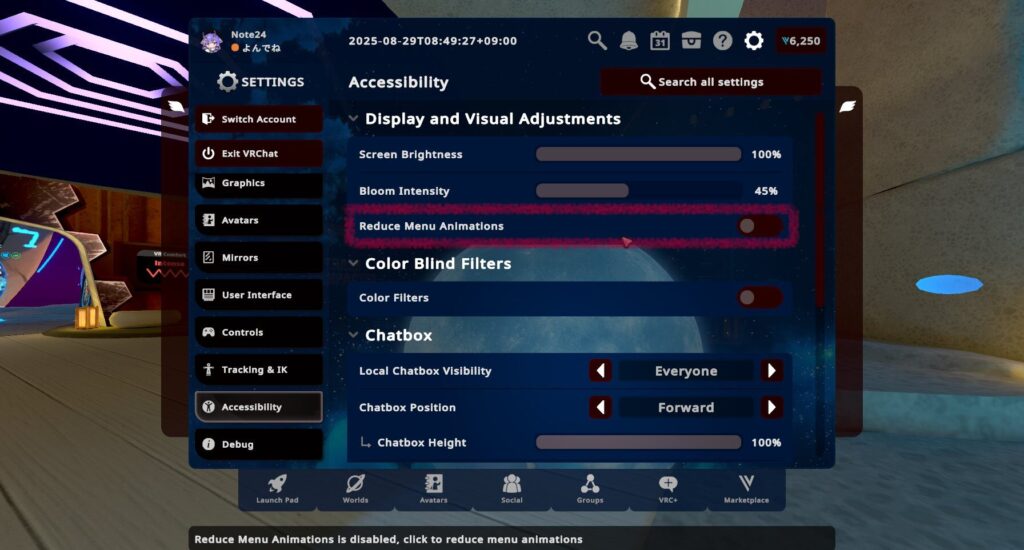Previous option for Local Chatbox Visibility
1024x550 pixels.
click(600, 371)
